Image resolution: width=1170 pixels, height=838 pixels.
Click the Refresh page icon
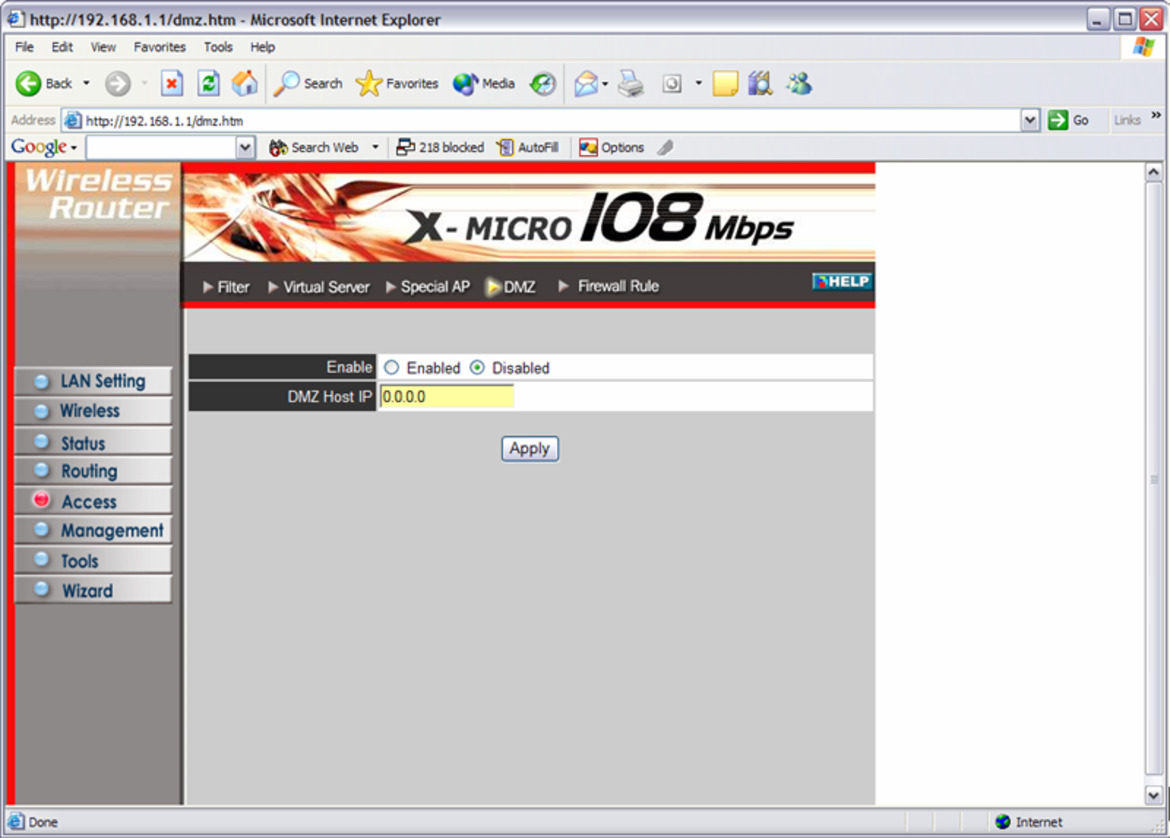208,84
